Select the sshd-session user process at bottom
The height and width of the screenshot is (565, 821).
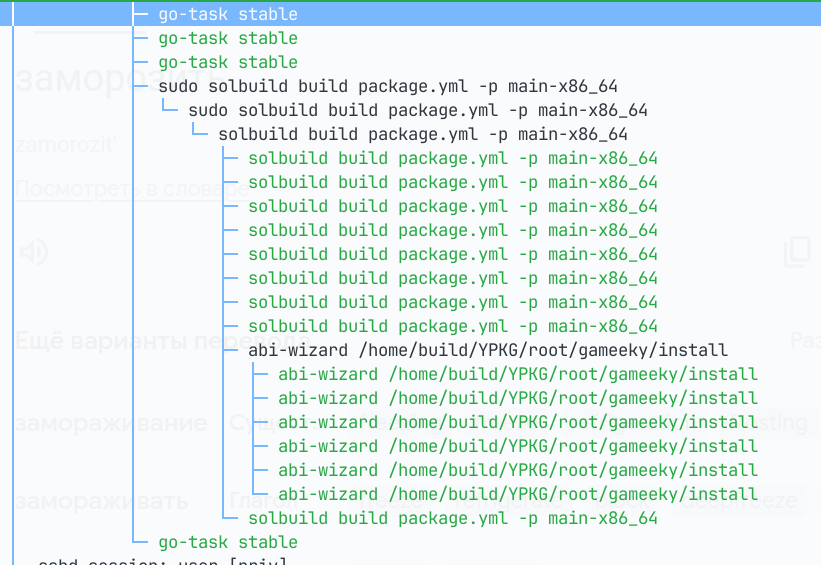(x=162, y=561)
